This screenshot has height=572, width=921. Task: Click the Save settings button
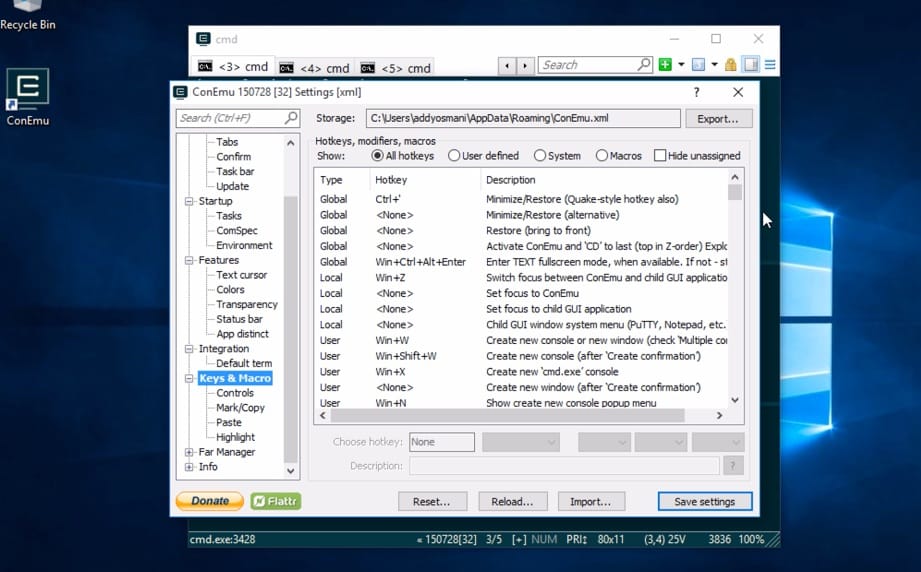tap(705, 502)
